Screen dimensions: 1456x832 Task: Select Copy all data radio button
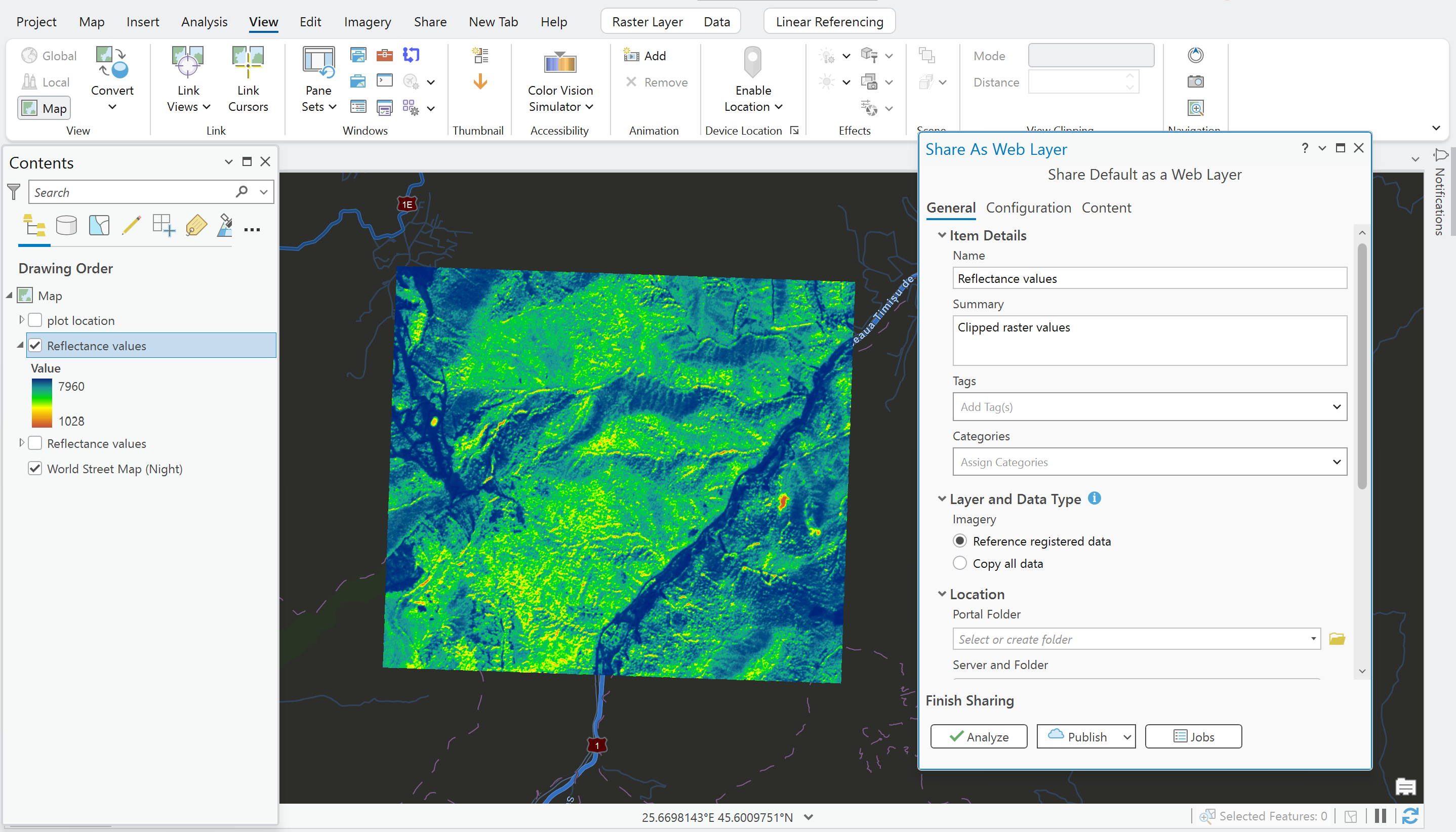(960, 563)
